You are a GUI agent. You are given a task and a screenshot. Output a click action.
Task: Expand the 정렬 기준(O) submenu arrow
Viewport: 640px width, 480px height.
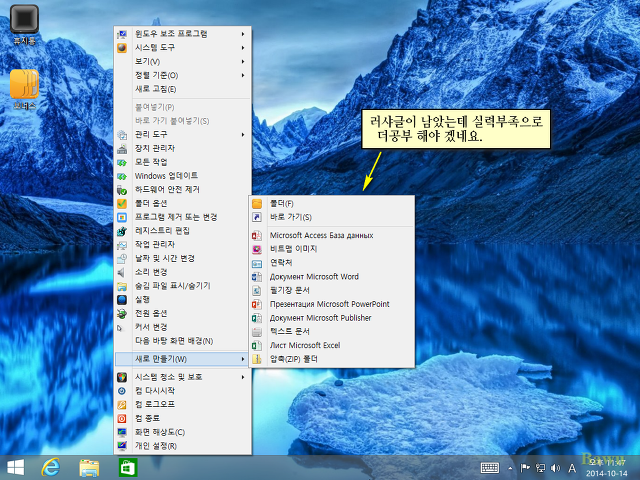point(243,76)
